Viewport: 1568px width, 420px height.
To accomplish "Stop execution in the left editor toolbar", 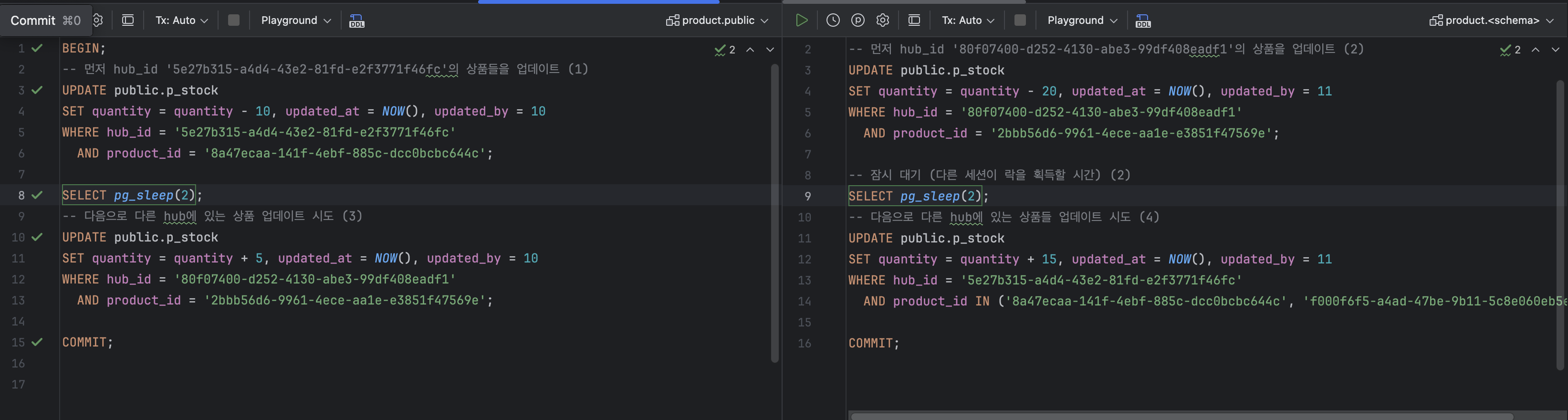I will point(234,21).
